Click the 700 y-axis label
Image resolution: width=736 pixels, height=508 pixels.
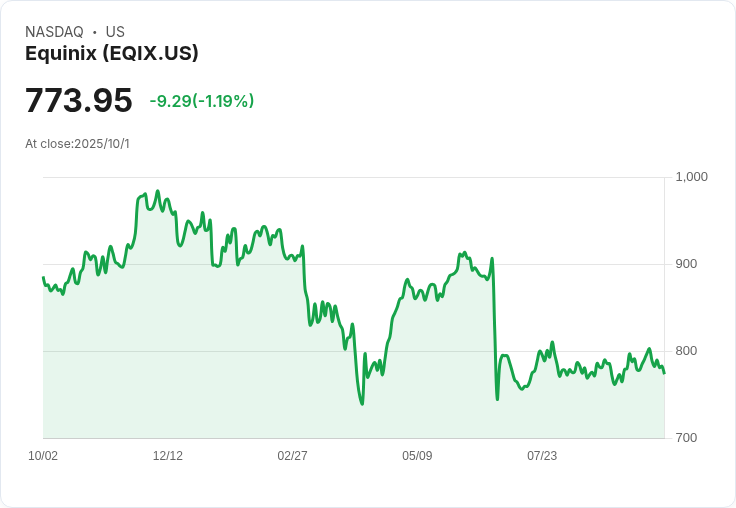point(686,438)
